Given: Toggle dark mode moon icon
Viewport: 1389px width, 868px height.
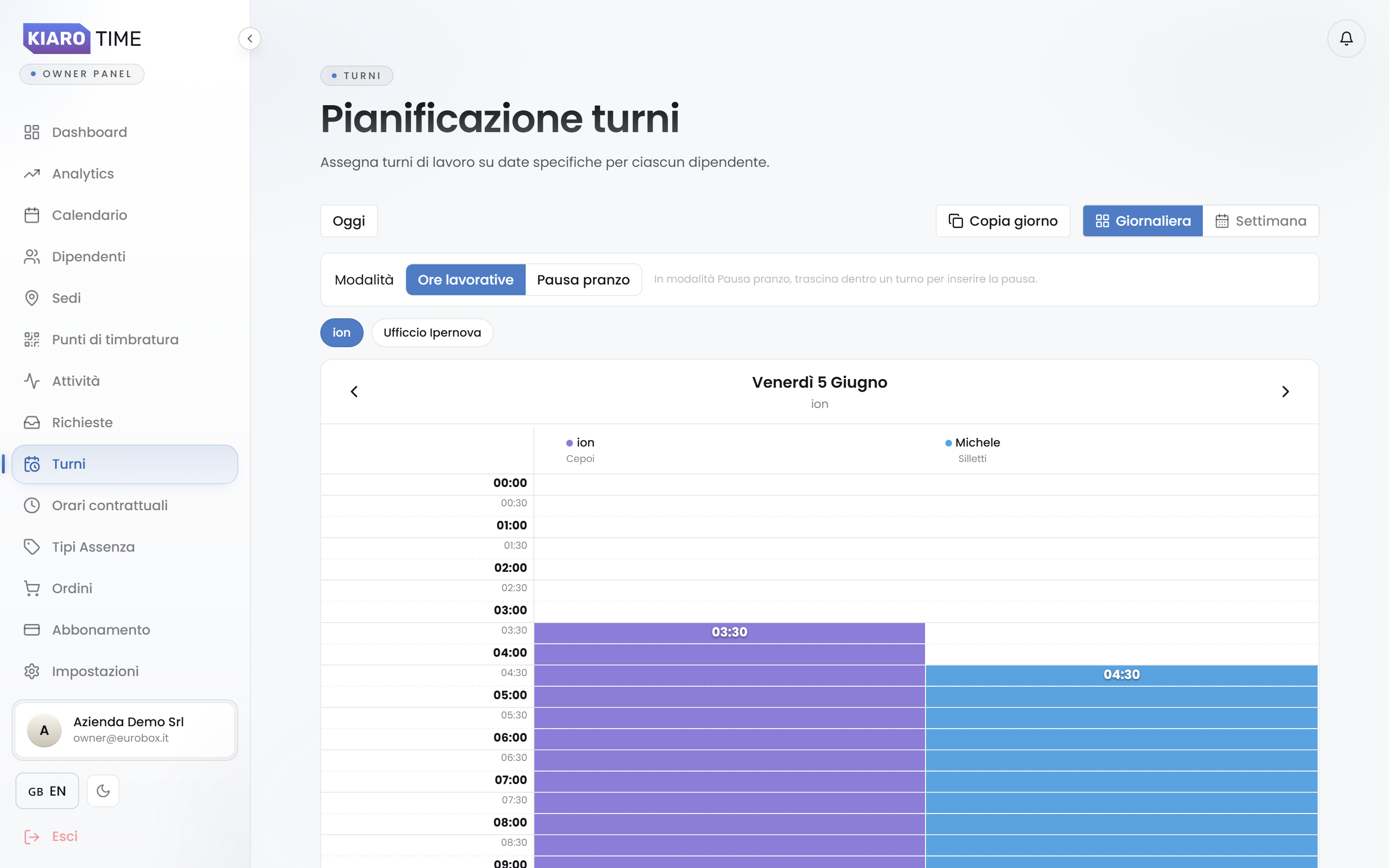Looking at the screenshot, I should pyautogui.click(x=103, y=791).
